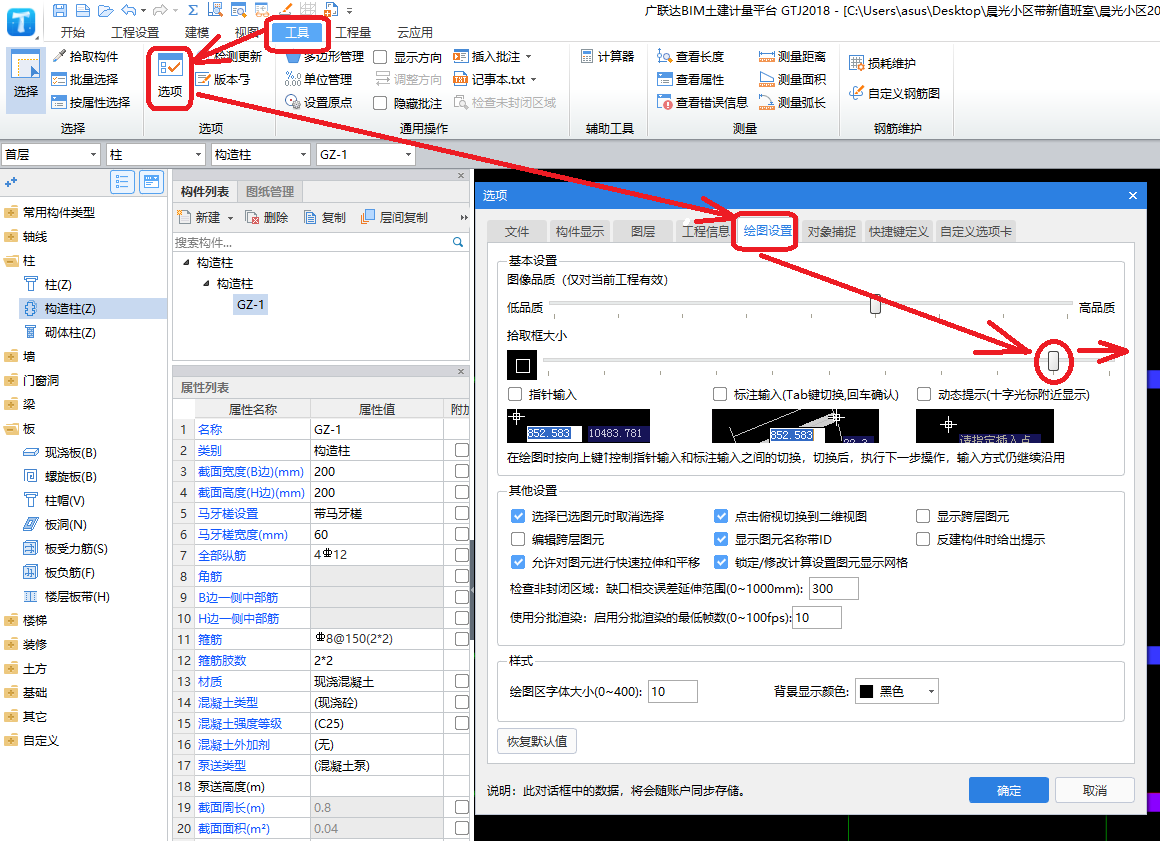This screenshot has width=1160, height=841.
Task: Click the black background color swatch
Action: click(x=866, y=692)
